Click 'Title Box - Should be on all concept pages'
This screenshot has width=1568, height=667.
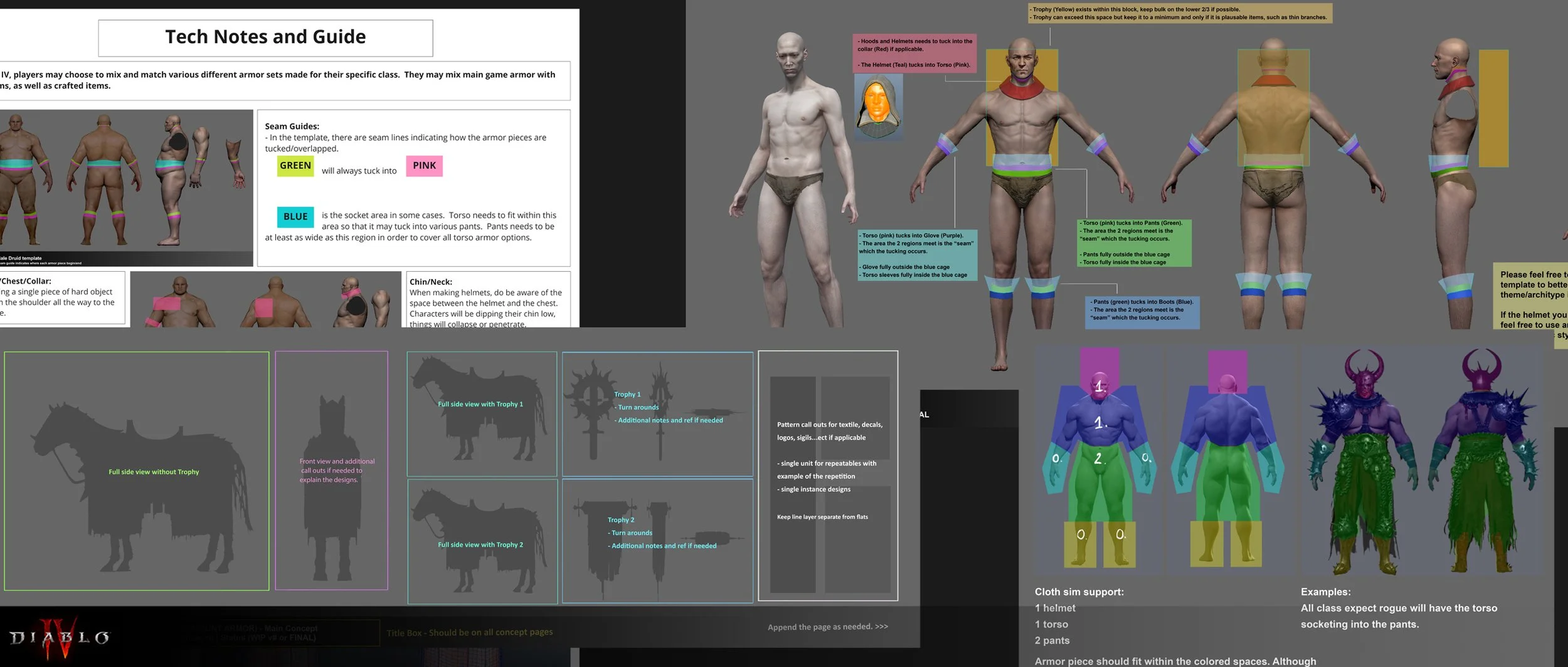pyautogui.click(x=470, y=632)
